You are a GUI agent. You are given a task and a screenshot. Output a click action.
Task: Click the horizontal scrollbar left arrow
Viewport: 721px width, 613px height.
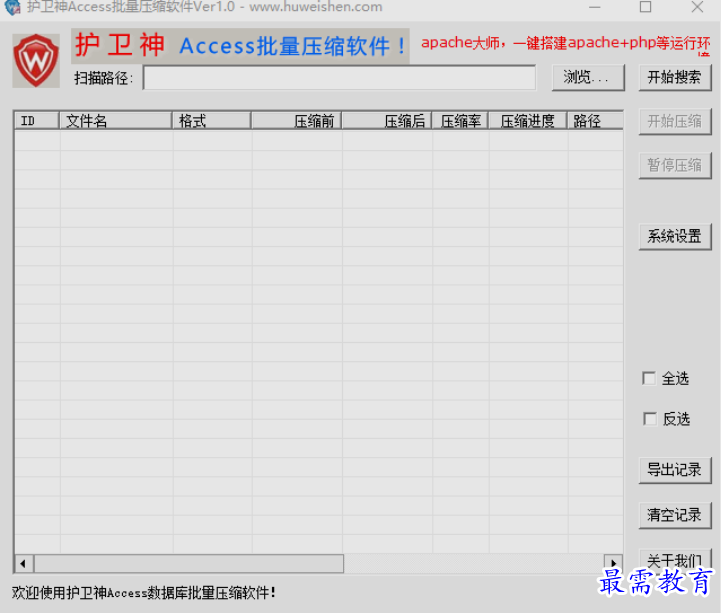pos(23,563)
